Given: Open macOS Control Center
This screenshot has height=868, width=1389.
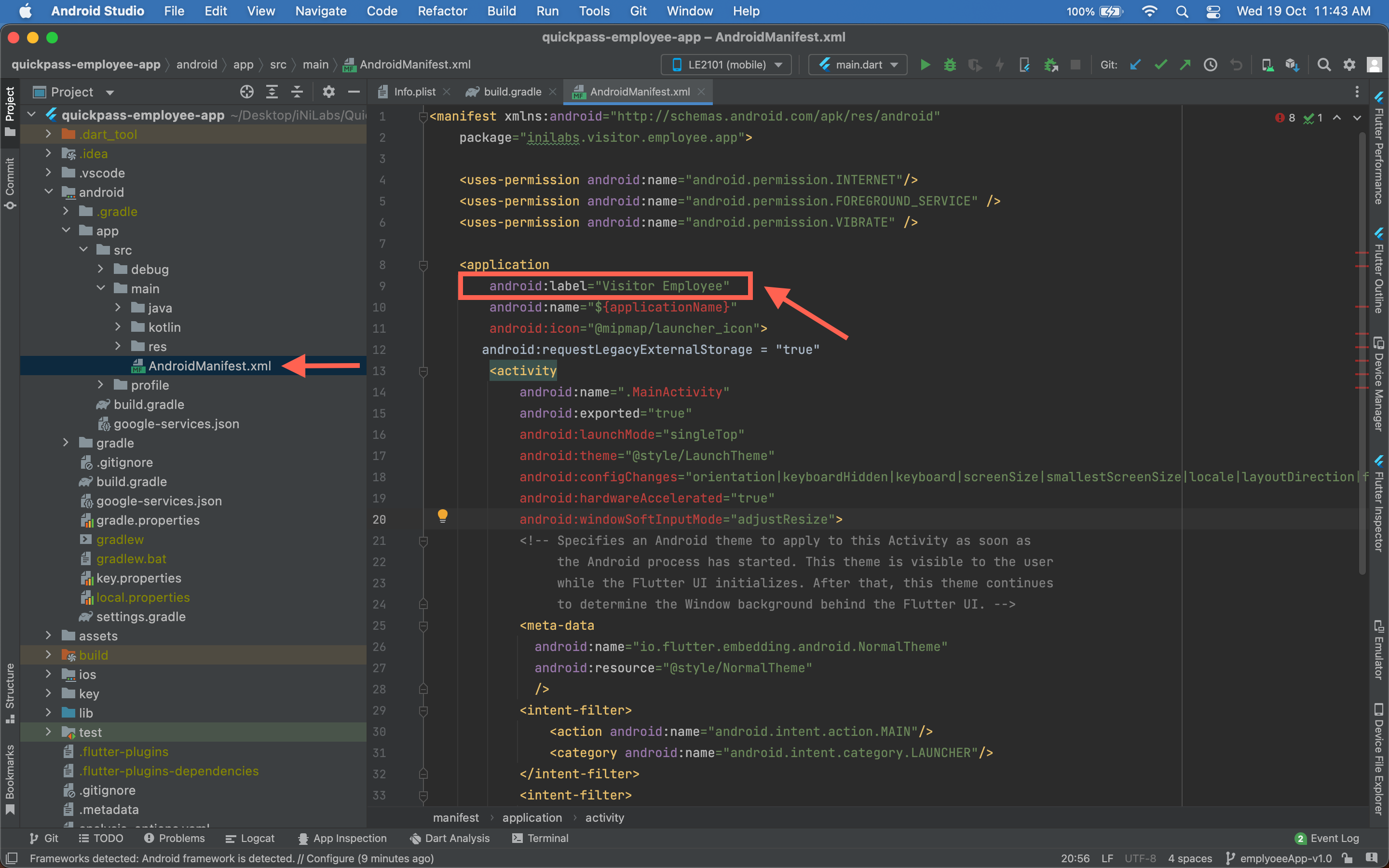Looking at the screenshot, I should point(1213,12).
